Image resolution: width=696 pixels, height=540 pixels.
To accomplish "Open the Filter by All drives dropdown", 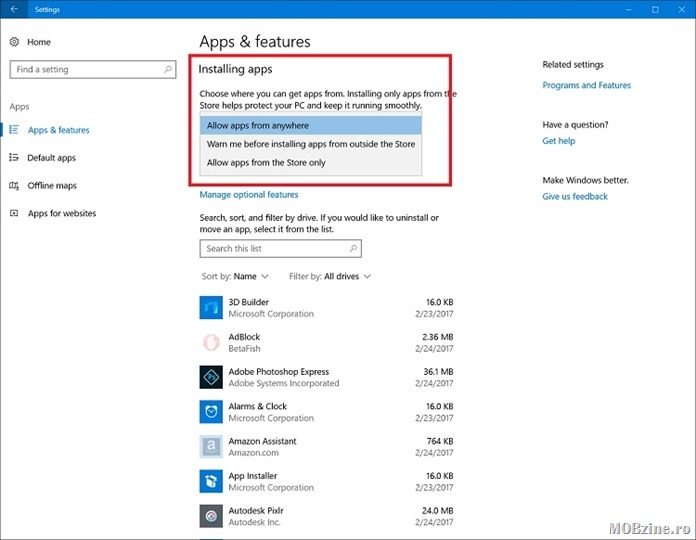I will (330, 276).
